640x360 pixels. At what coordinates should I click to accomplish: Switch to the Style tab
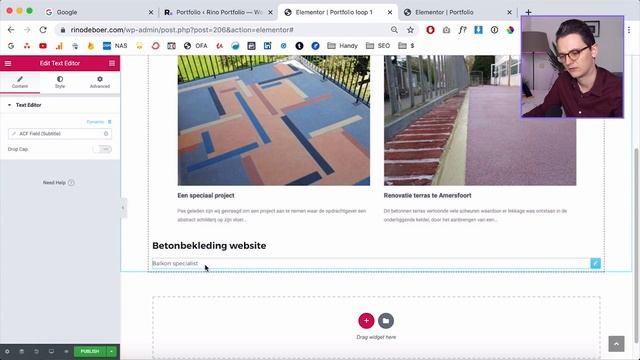pyautogui.click(x=60, y=82)
